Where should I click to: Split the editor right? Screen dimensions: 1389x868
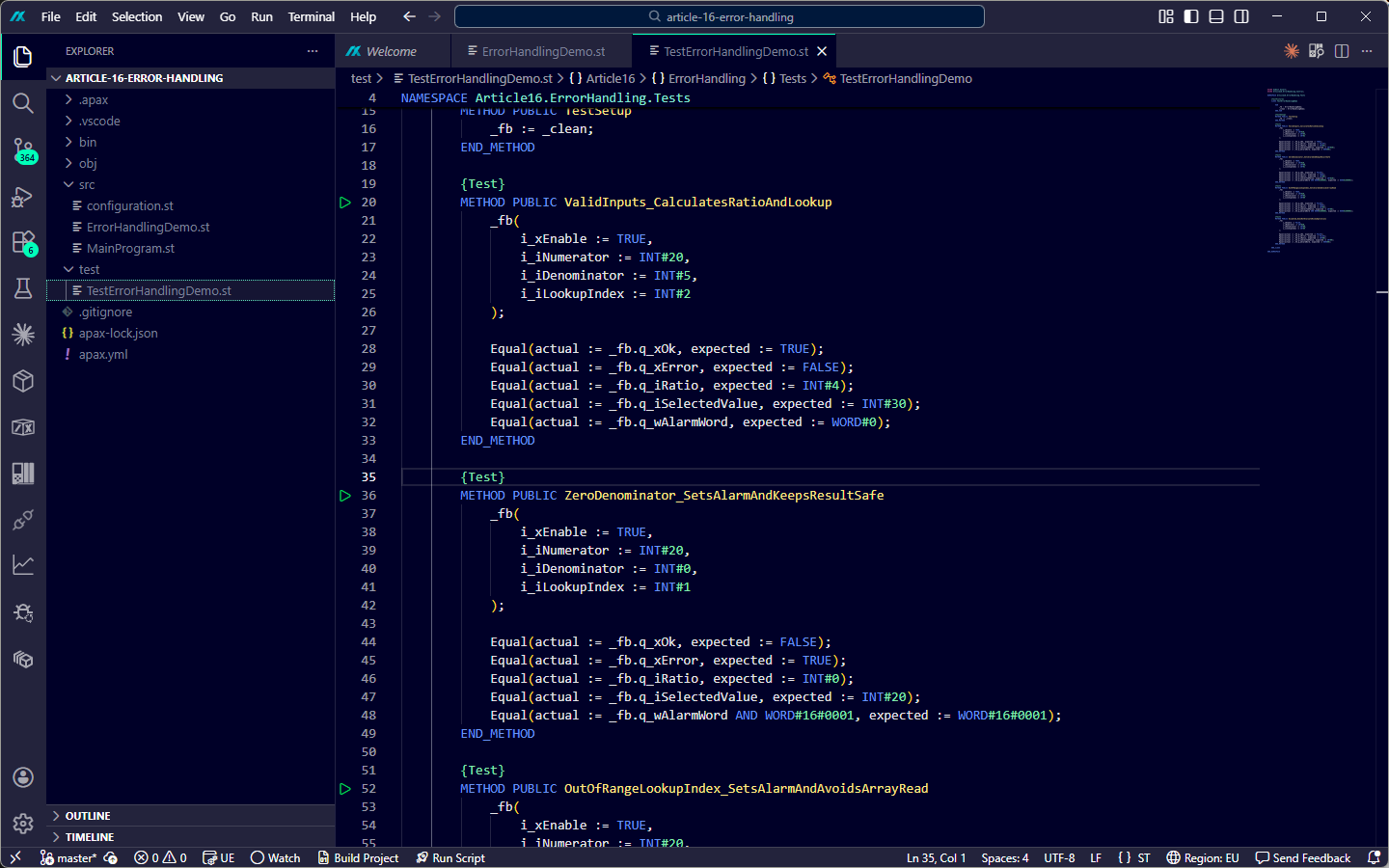click(1342, 51)
